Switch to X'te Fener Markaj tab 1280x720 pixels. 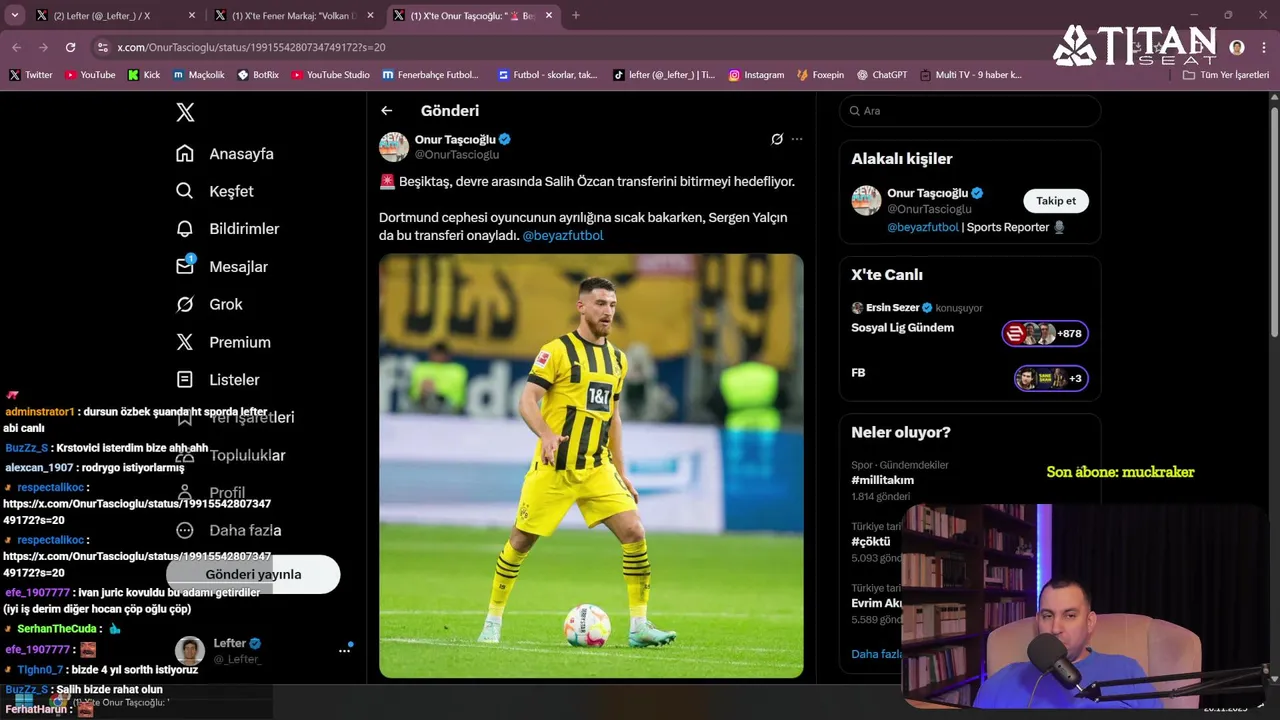coord(292,15)
